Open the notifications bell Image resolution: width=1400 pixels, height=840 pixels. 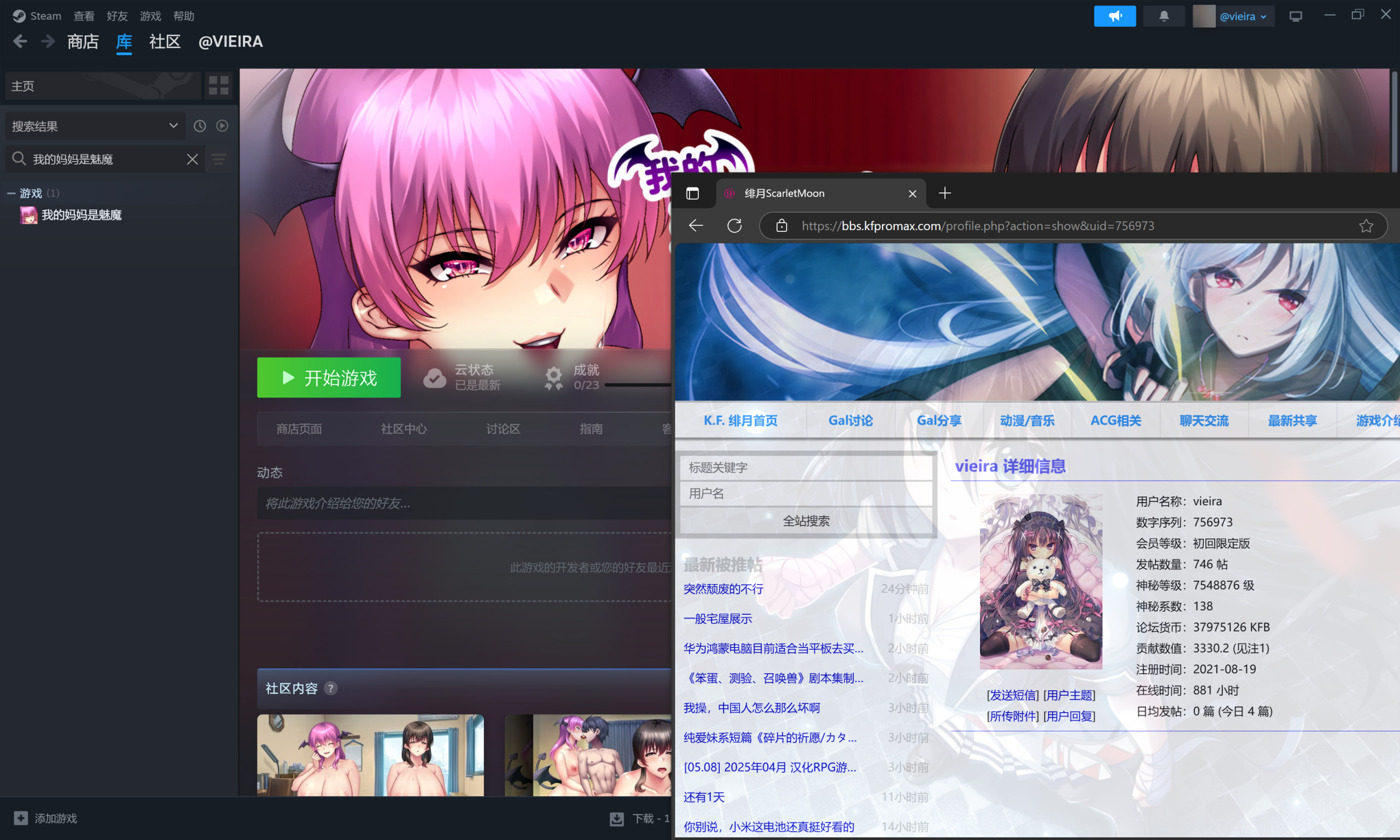tap(1163, 16)
